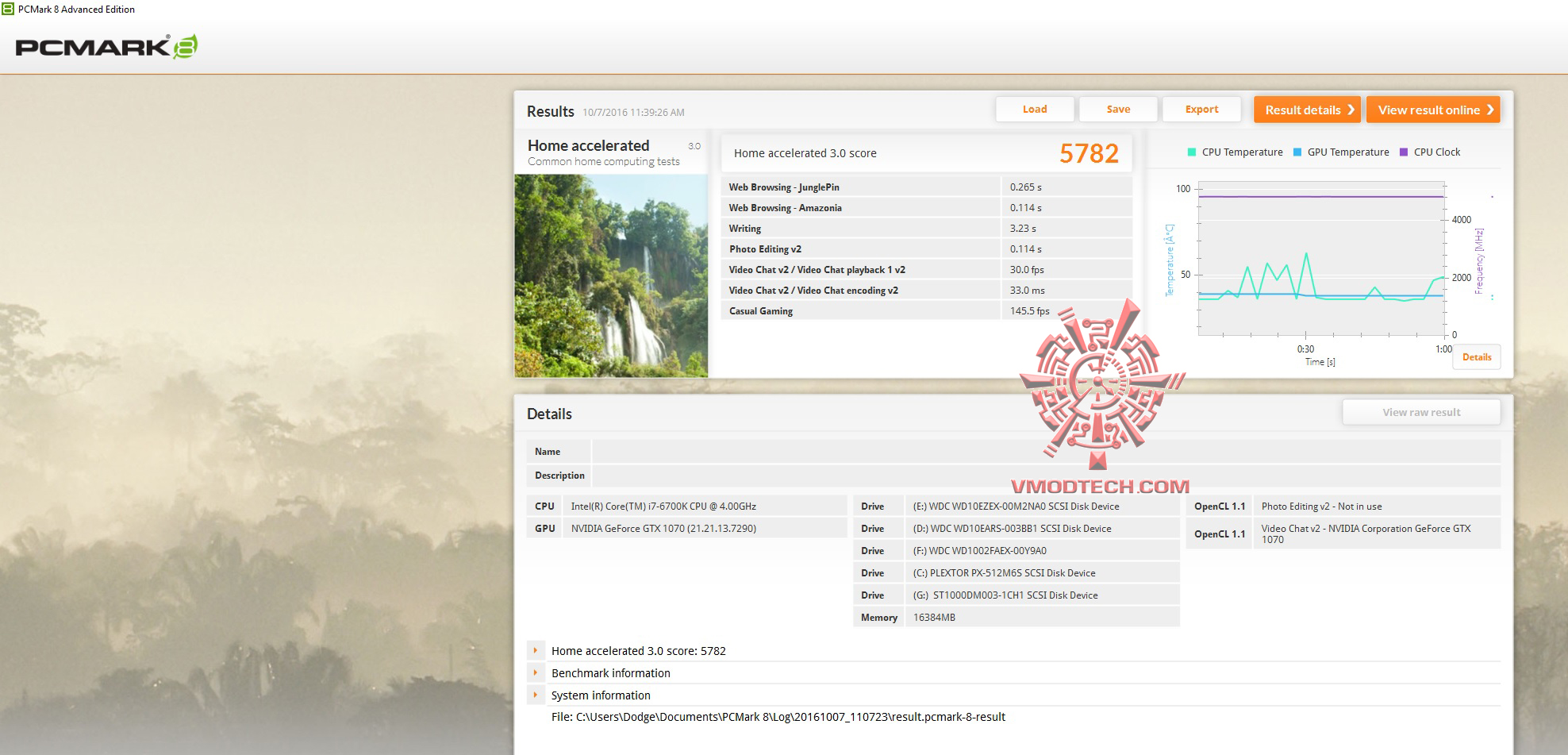Click the 16384MB memory value

click(x=934, y=618)
